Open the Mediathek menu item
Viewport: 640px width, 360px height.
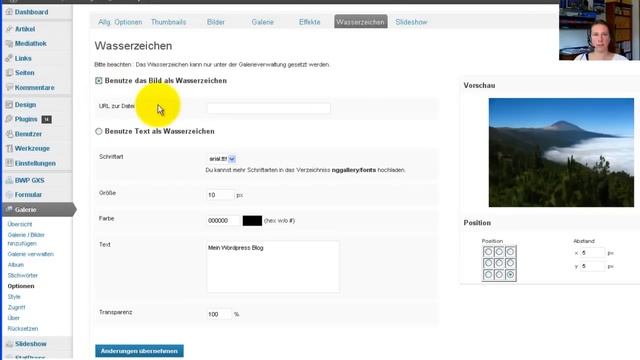31,44
